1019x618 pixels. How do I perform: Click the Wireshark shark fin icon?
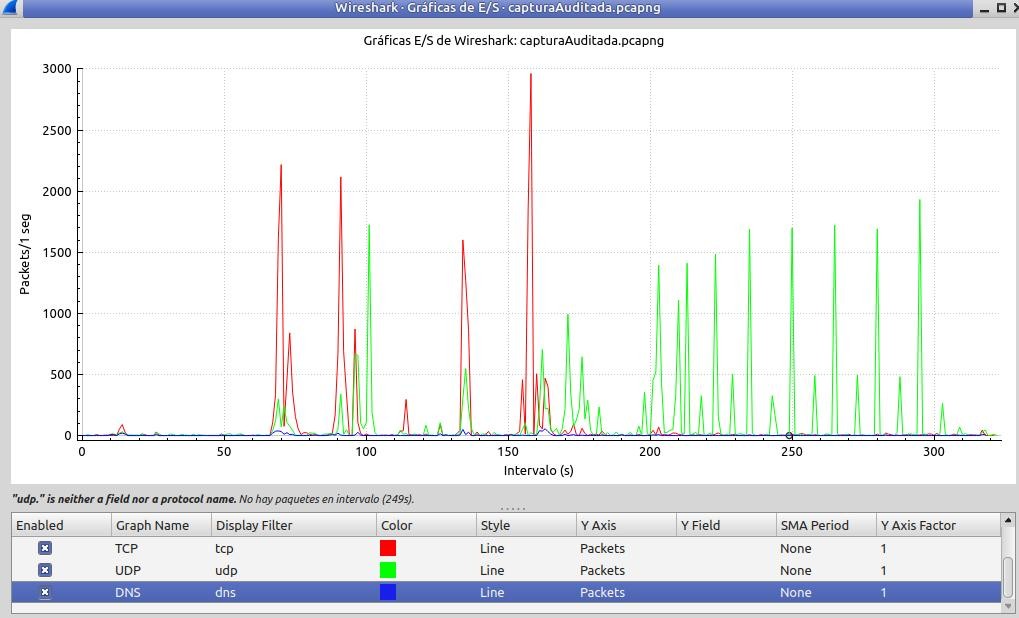9,7
